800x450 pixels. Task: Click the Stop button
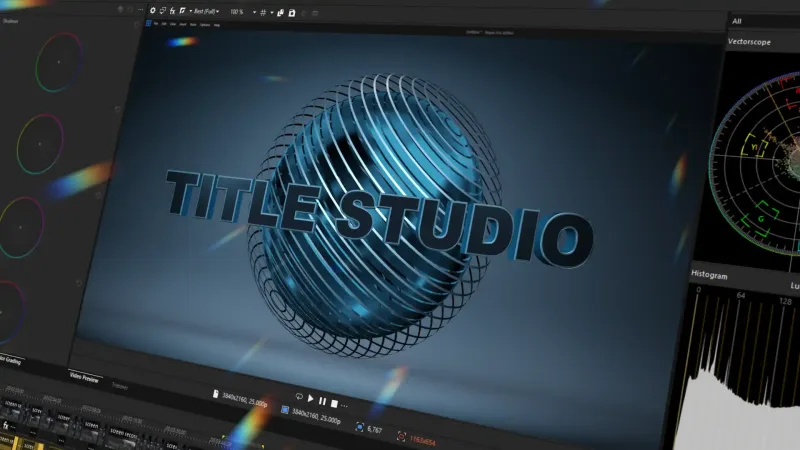point(334,403)
